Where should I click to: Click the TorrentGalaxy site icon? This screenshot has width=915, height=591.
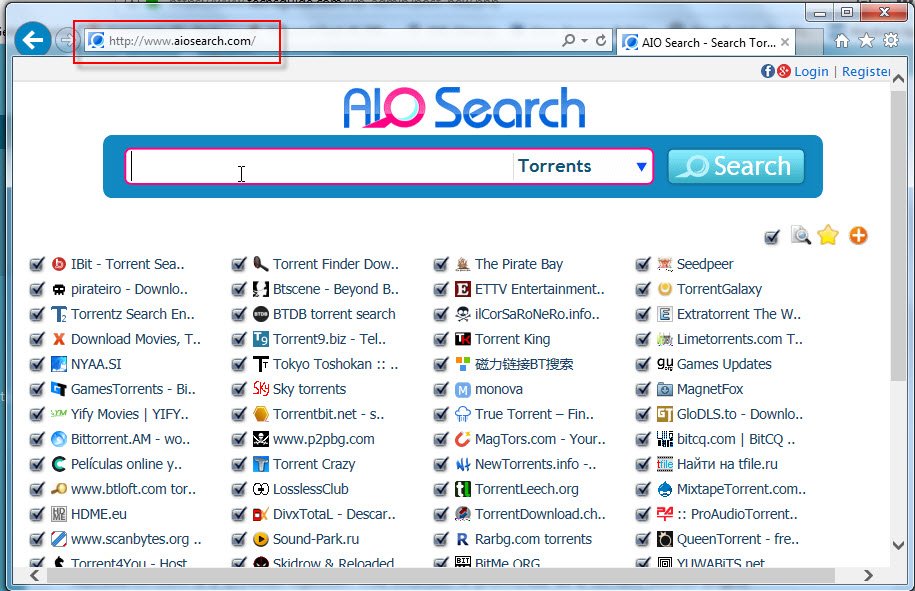pos(665,289)
